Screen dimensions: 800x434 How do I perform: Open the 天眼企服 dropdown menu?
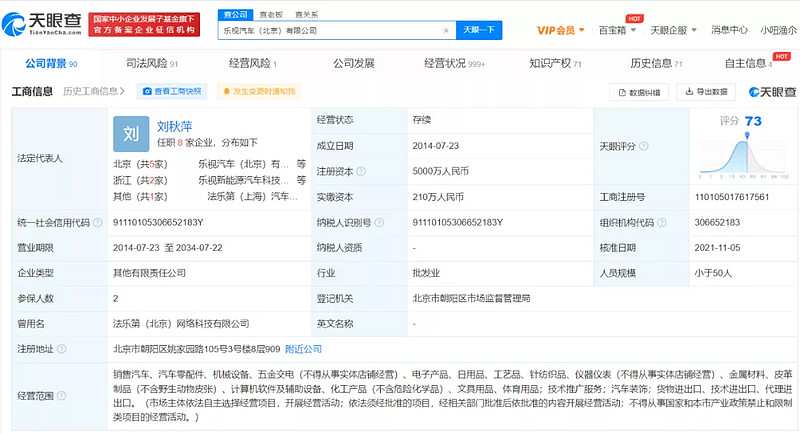673,31
